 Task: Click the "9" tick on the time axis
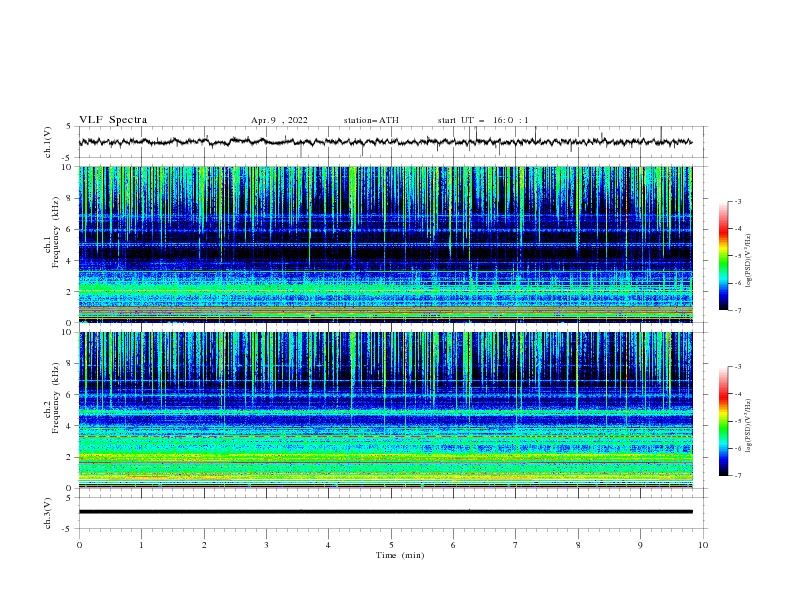(x=640, y=545)
